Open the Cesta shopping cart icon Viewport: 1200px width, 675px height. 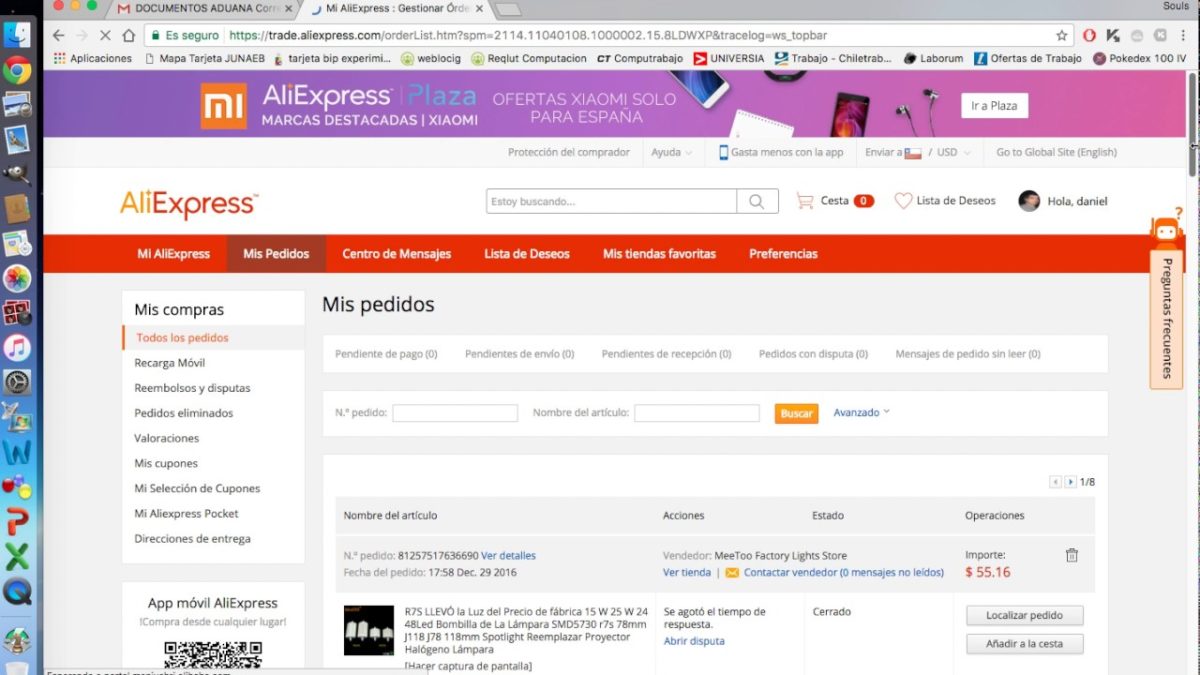click(x=805, y=201)
